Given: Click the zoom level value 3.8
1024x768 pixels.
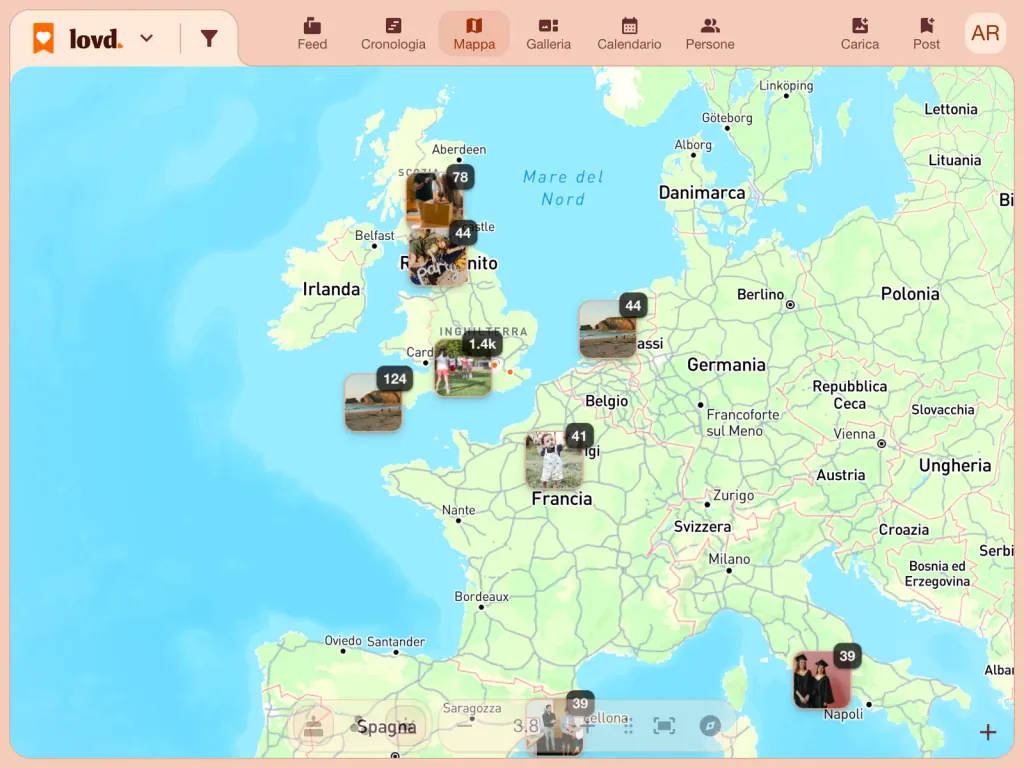Looking at the screenshot, I should [526, 726].
